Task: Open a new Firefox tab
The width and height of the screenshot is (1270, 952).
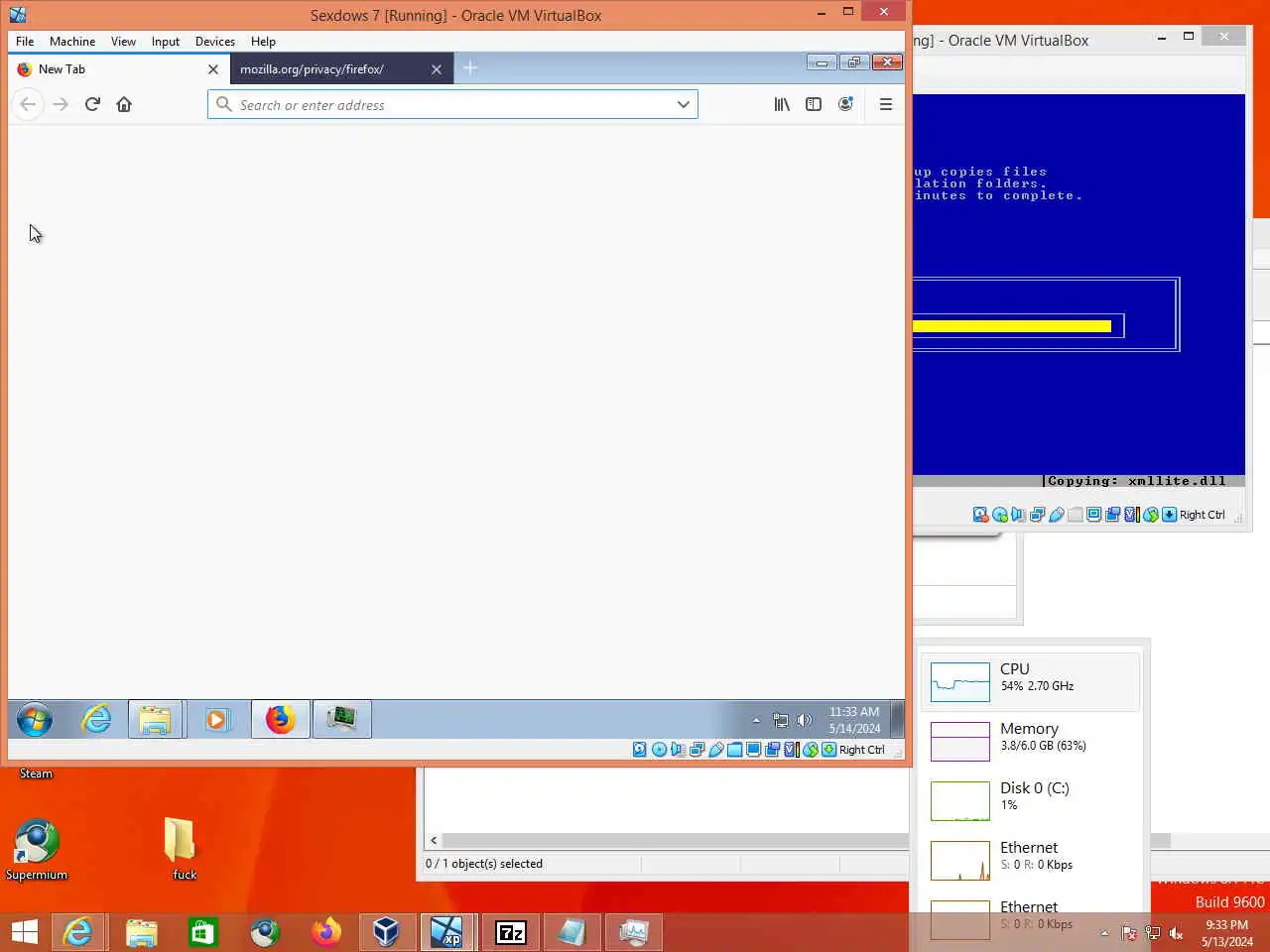Action: tap(470, 67)
